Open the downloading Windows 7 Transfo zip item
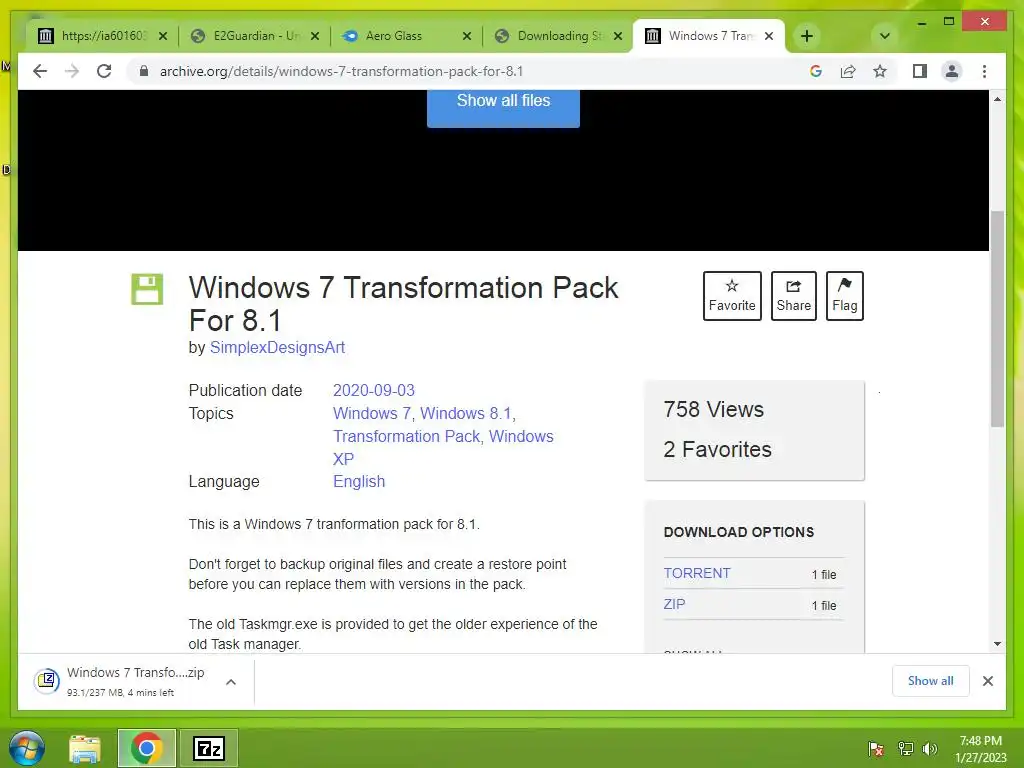The width and height of the screenshot is (1024, 768). pos(121,681)
